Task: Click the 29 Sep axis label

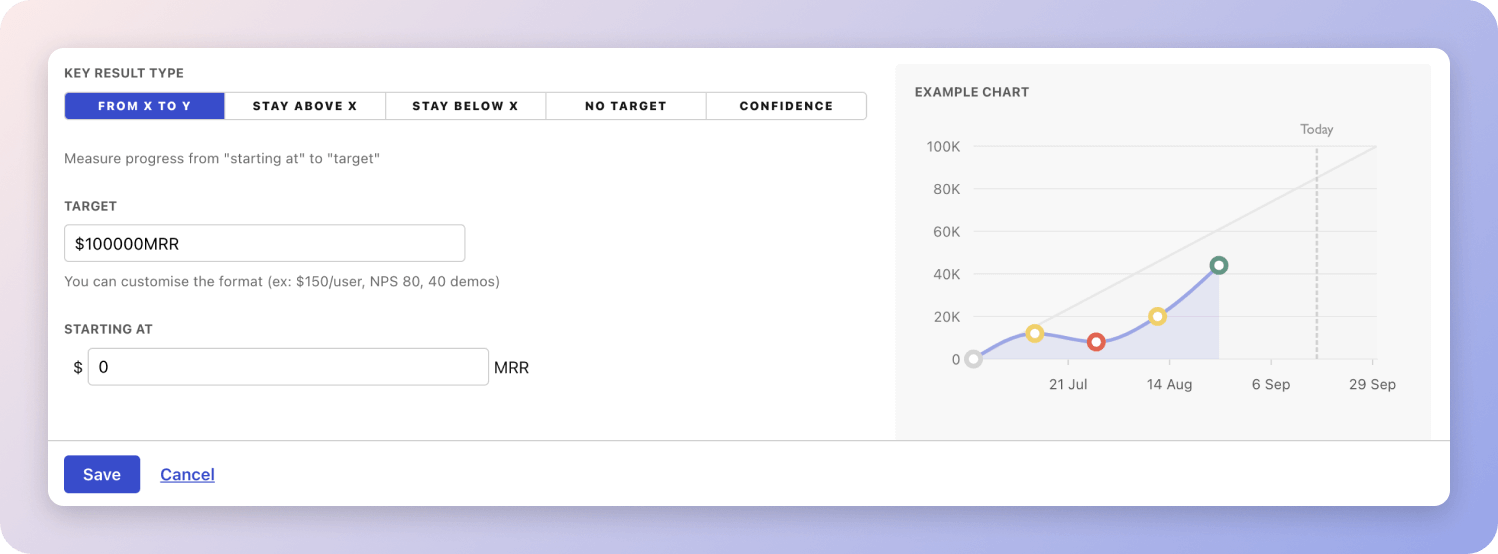Action: (1372, 385)
